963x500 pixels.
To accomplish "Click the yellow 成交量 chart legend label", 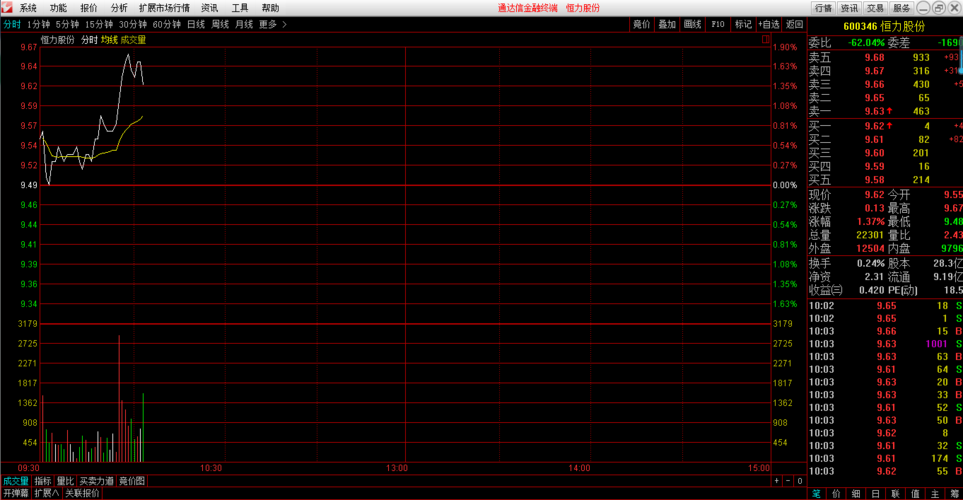I will coord(133,40).
